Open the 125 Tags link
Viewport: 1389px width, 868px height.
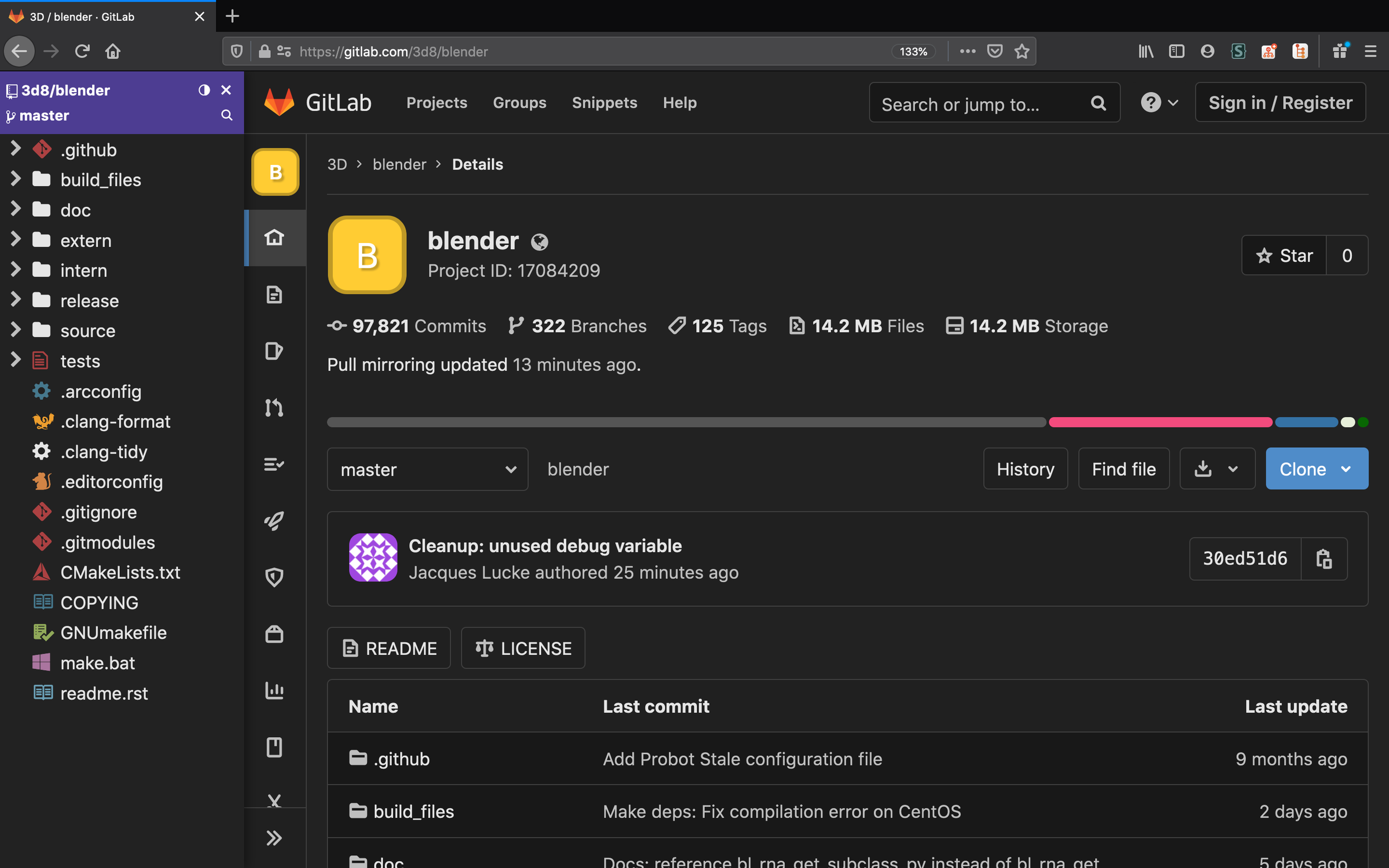pos(717,326)
